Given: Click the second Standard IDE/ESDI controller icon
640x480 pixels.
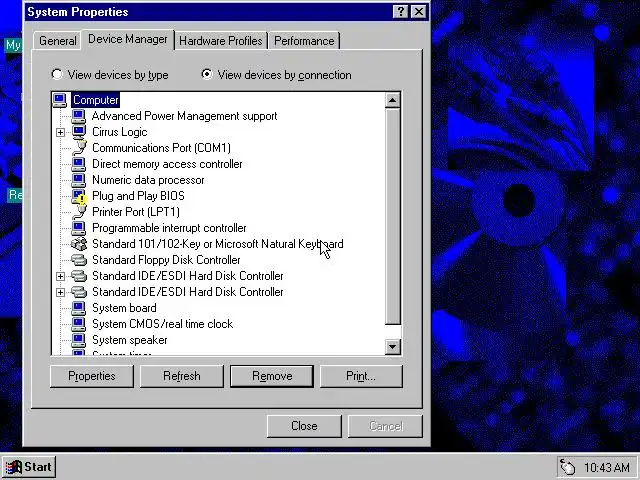Looking at the screenshot, I should (x=79, y=292).
